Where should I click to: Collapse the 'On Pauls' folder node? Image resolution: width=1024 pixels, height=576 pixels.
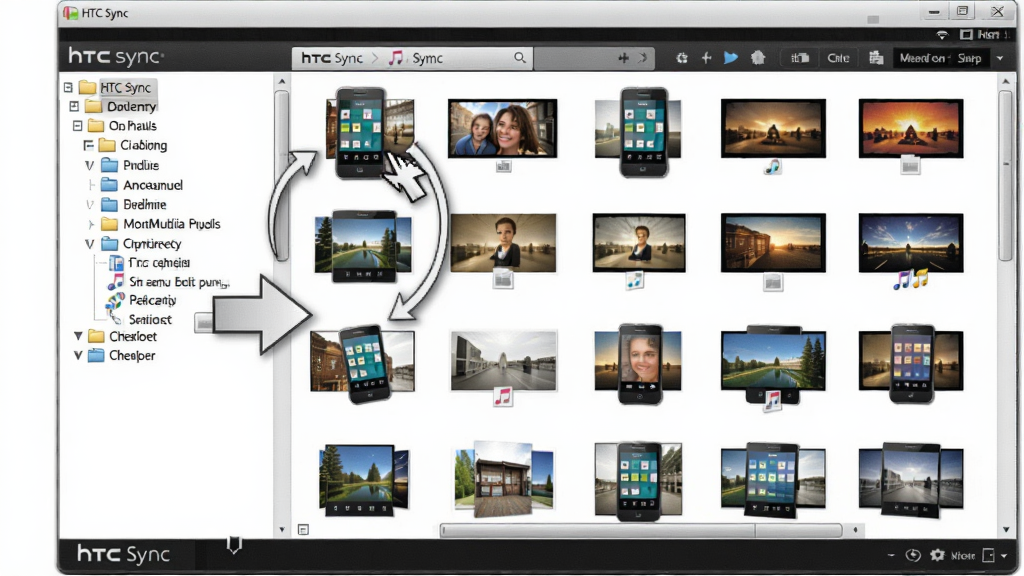pos(78,125)
